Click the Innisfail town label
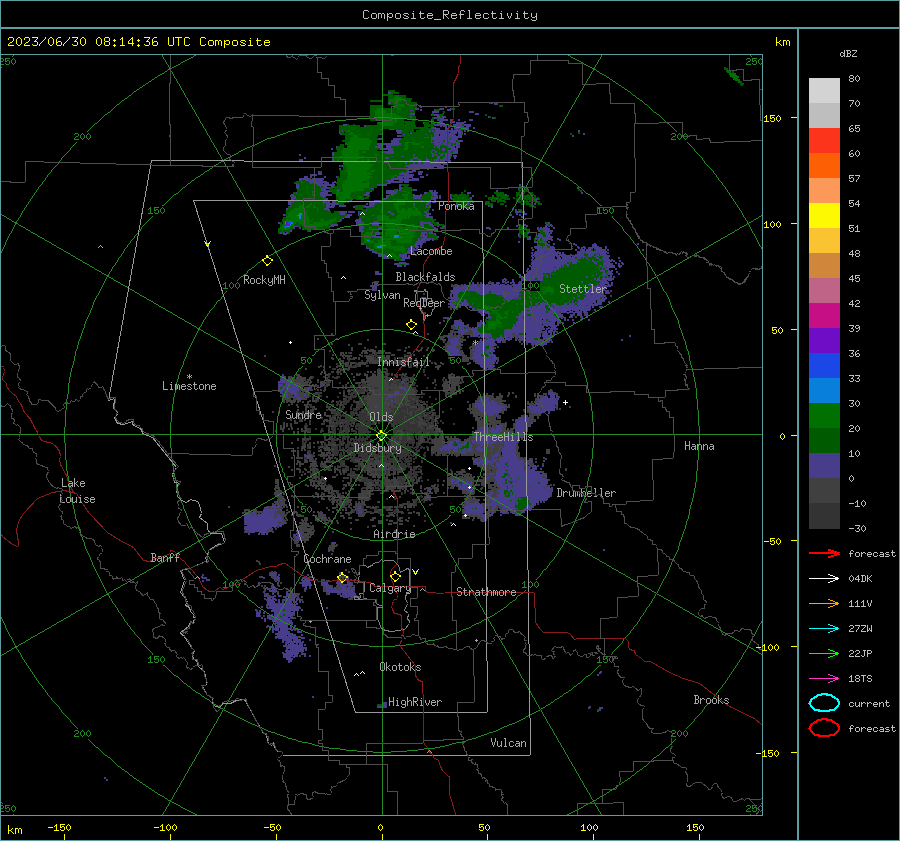900x841 pixels. [403, 362]
